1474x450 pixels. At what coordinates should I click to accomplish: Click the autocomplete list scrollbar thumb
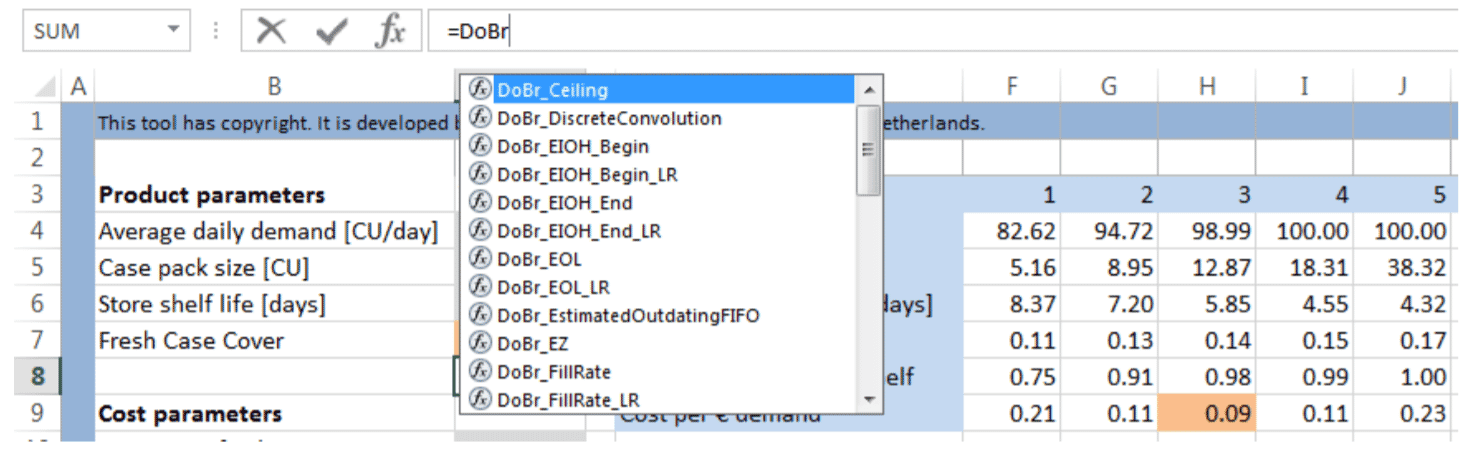(x=868, y=149)
